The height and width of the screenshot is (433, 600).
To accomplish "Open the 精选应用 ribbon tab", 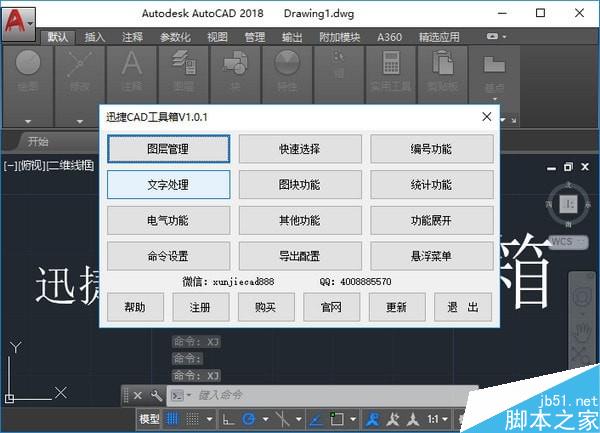I will (x=439, y=37).
